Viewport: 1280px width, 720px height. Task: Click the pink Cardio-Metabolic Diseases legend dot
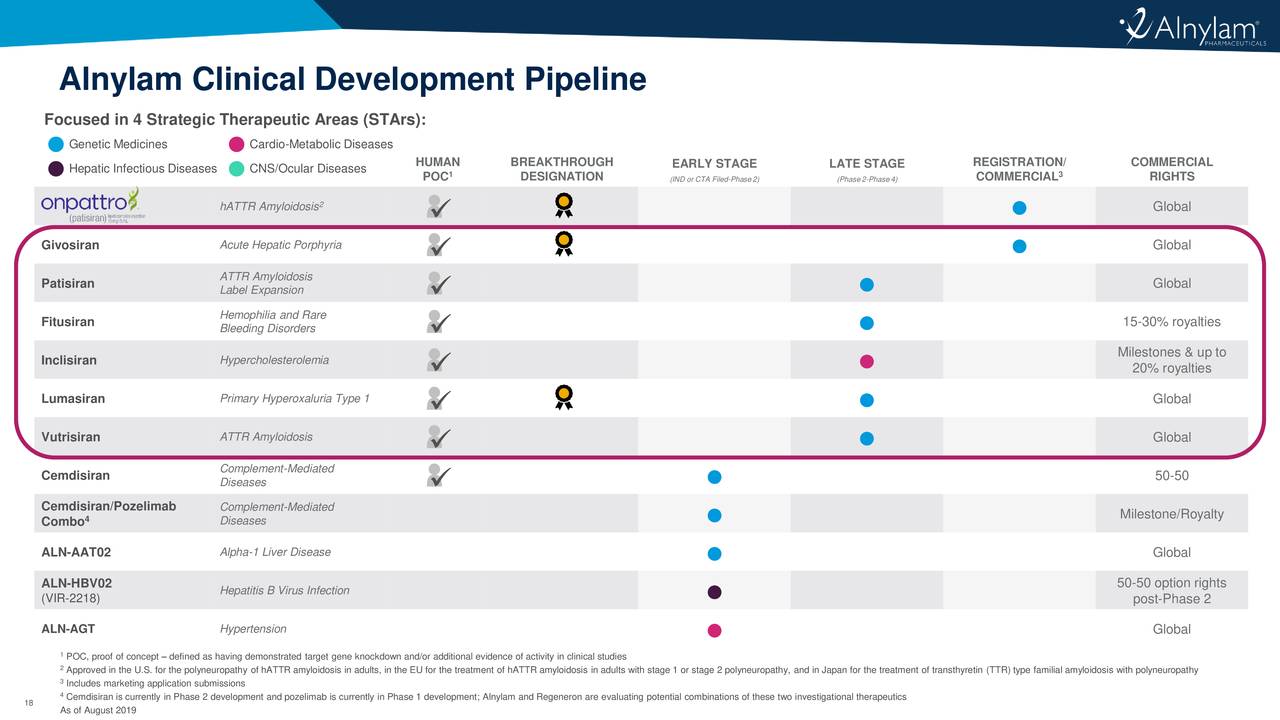coord(237,144)
